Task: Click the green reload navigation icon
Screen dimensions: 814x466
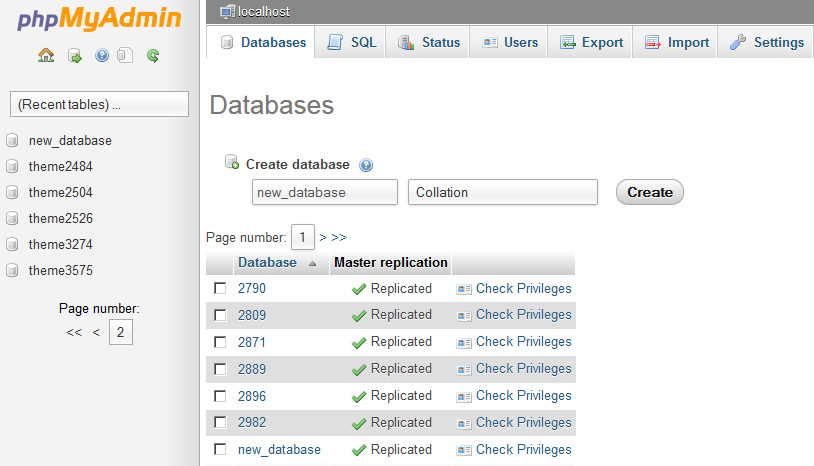Action: pyautogui.click(x=153, y=56)
